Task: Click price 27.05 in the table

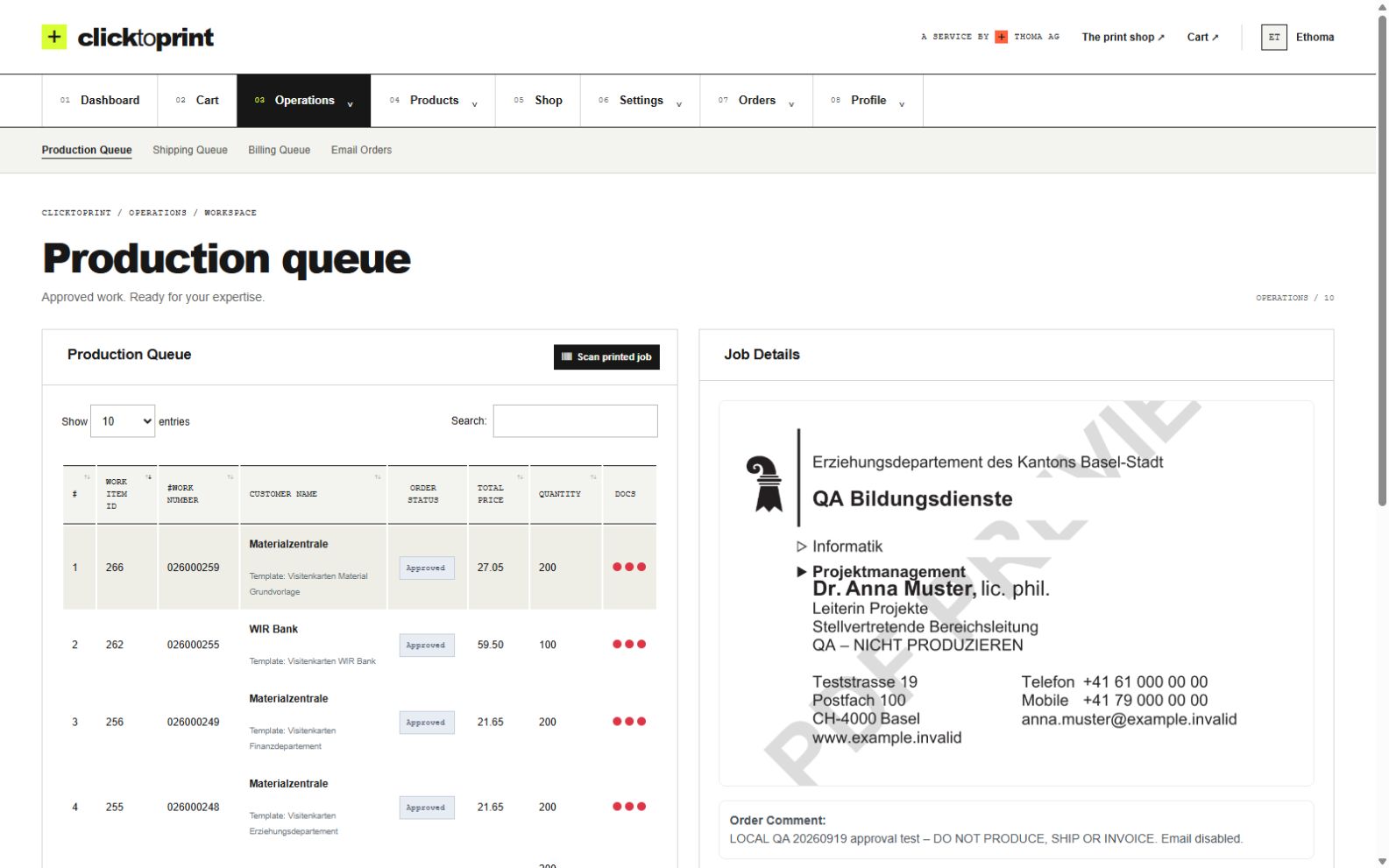Action: (490, 568)
